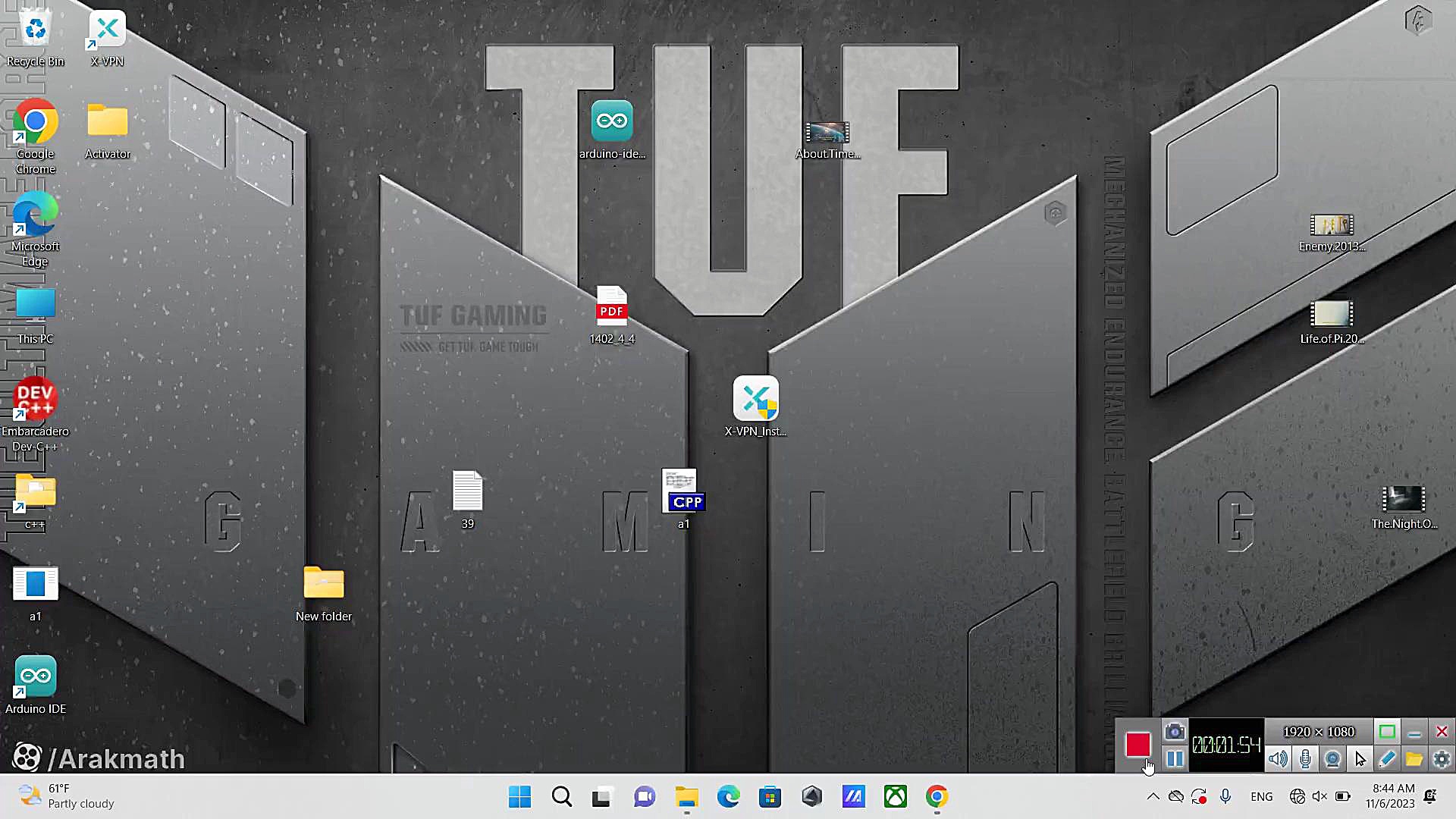This screenshot has width=1456, height=819.
Task: Select the a1 CPP source file
Action: click(683, 500)
